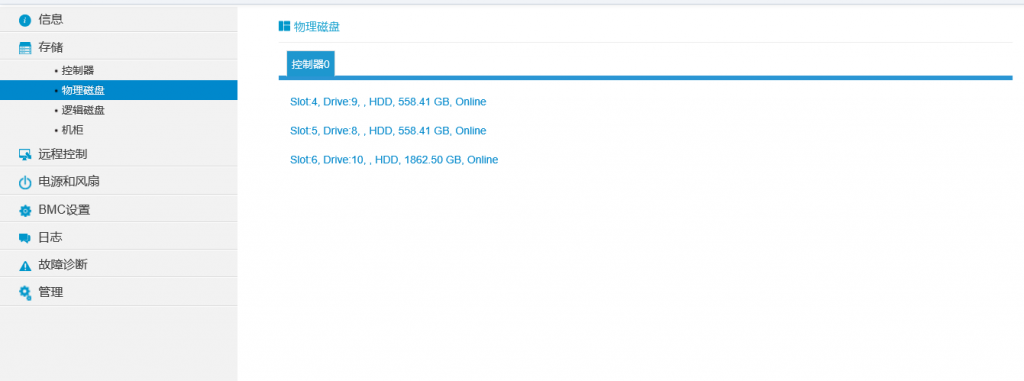Open the Slot:6 Drive:10 disk link

[x=394, y=159]
